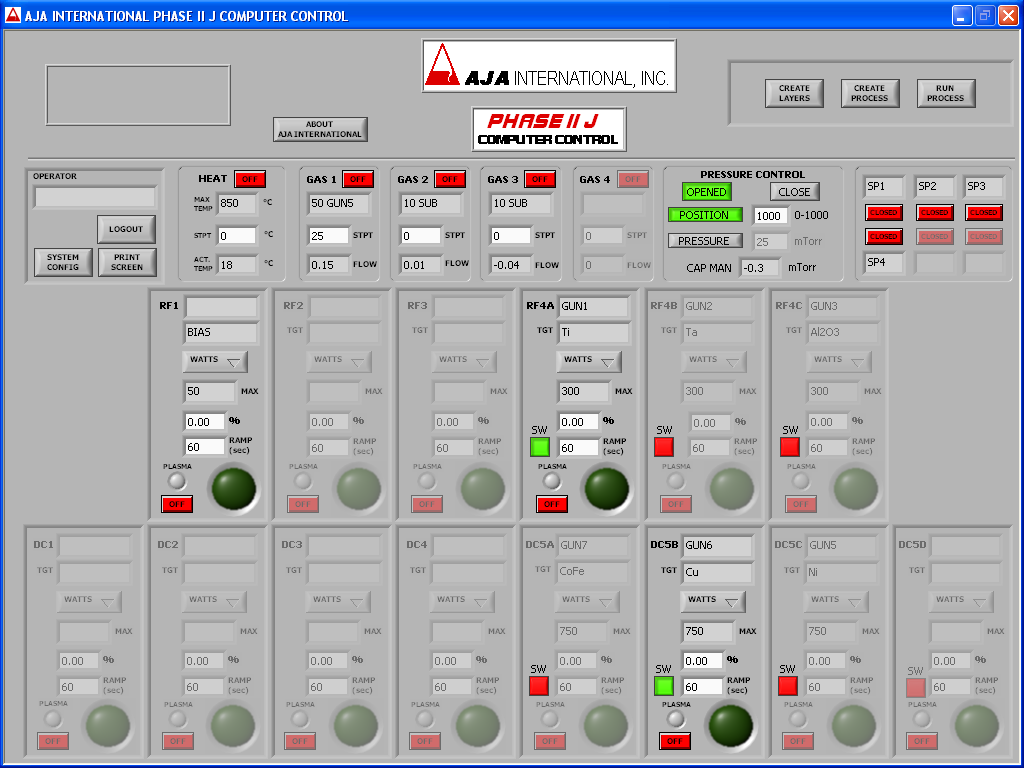
Task: Click the DC5B green SW shutter indicator
Action: pos(664,686)
